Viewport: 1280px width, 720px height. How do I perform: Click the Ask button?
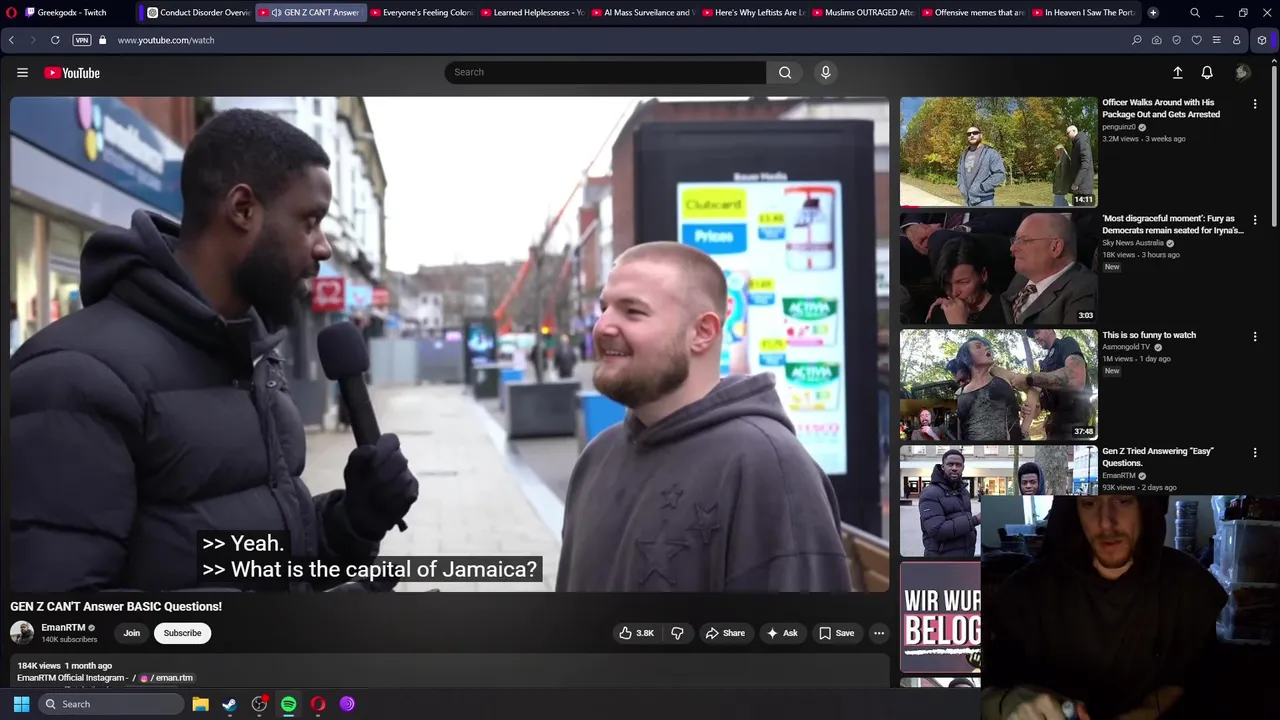pyautogui.click(x=782, y=633)
